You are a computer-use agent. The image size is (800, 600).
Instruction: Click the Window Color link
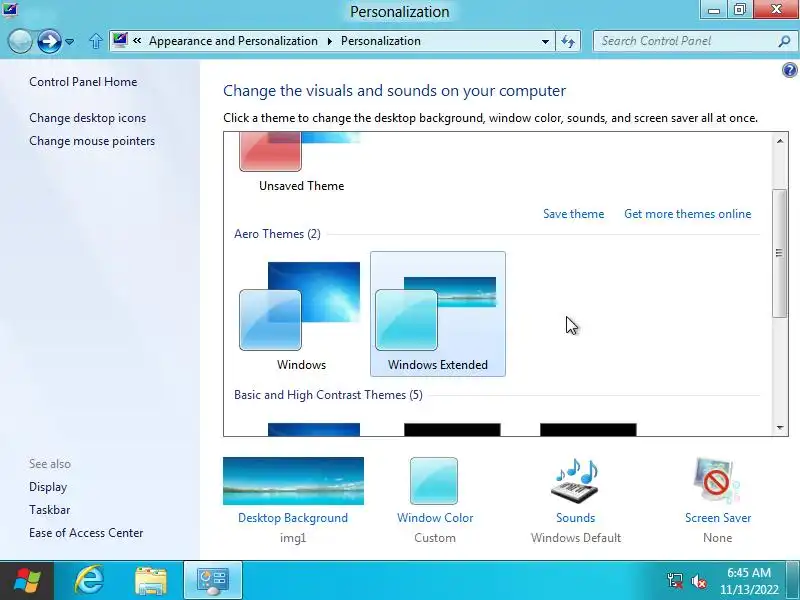[x=435, y=518]
